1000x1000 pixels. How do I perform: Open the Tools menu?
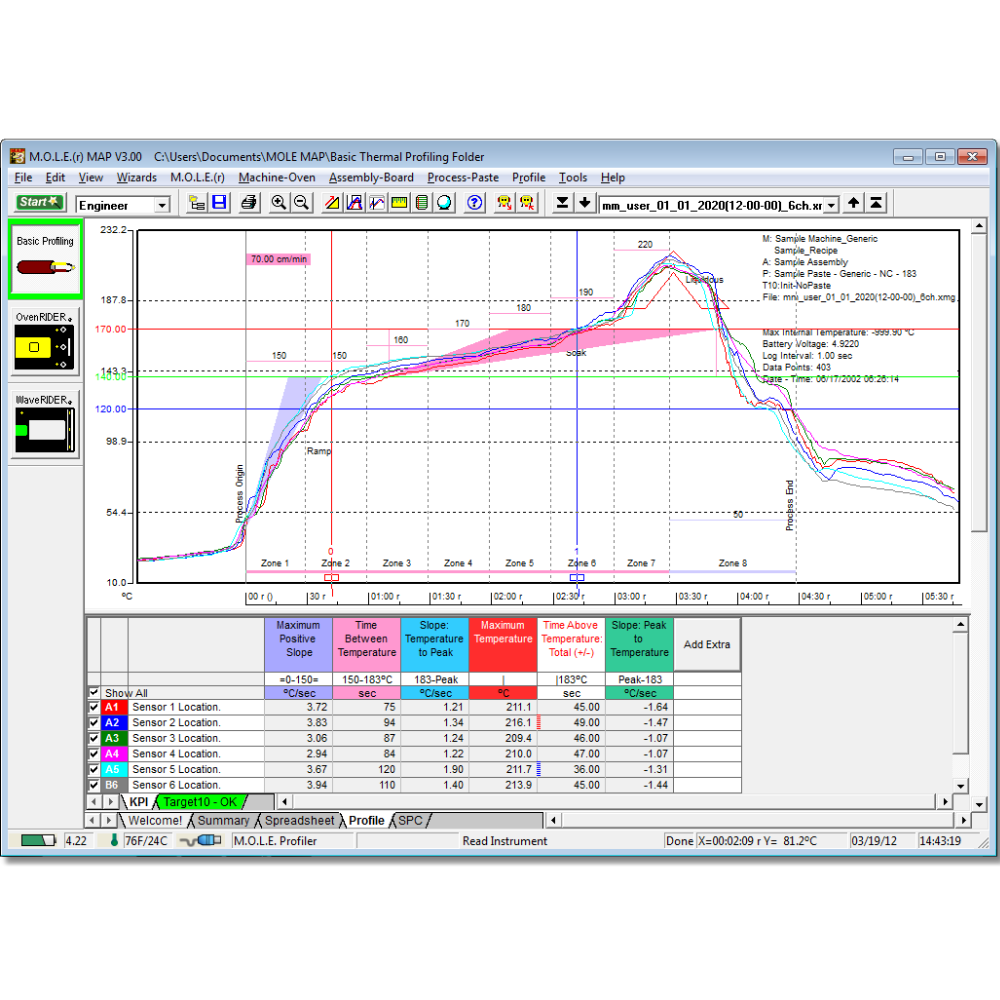[573, 178]
